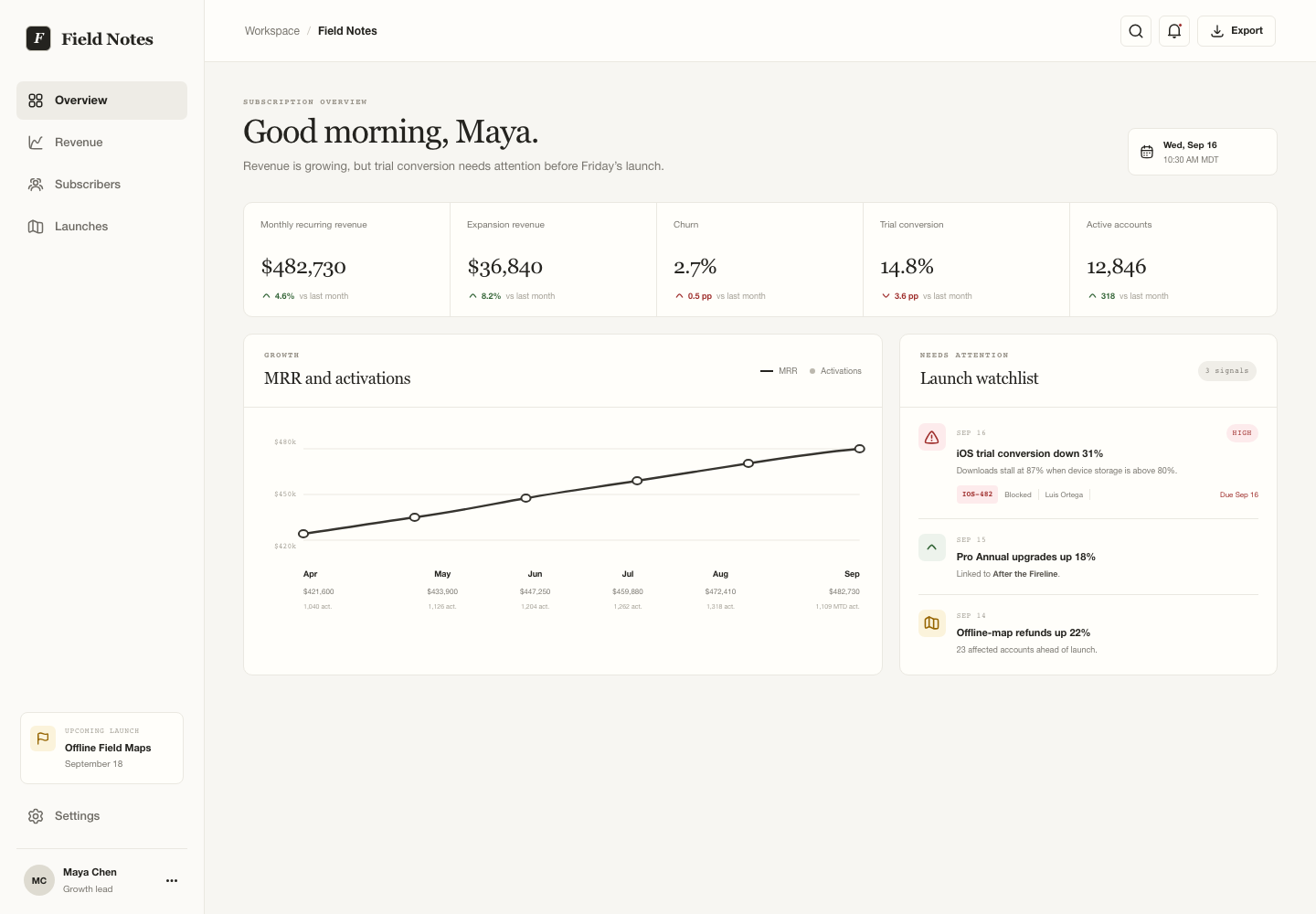The width and height of the screenshot is (1316, 914).
Task: Click the Revenue chart icon
Action: 36,143
